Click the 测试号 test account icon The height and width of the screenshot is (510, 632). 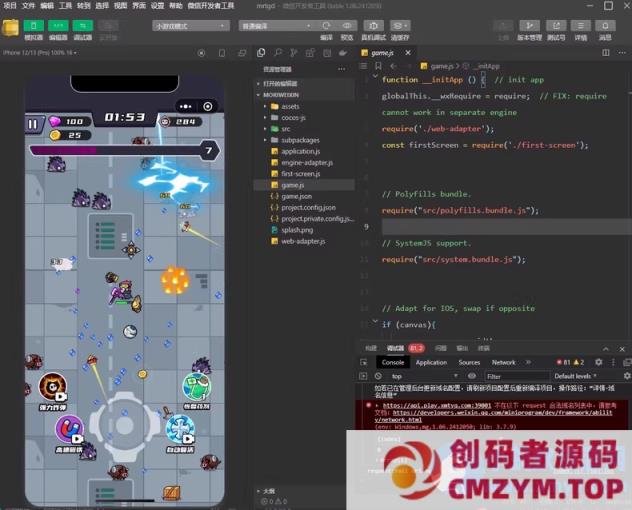coord(556,25)
